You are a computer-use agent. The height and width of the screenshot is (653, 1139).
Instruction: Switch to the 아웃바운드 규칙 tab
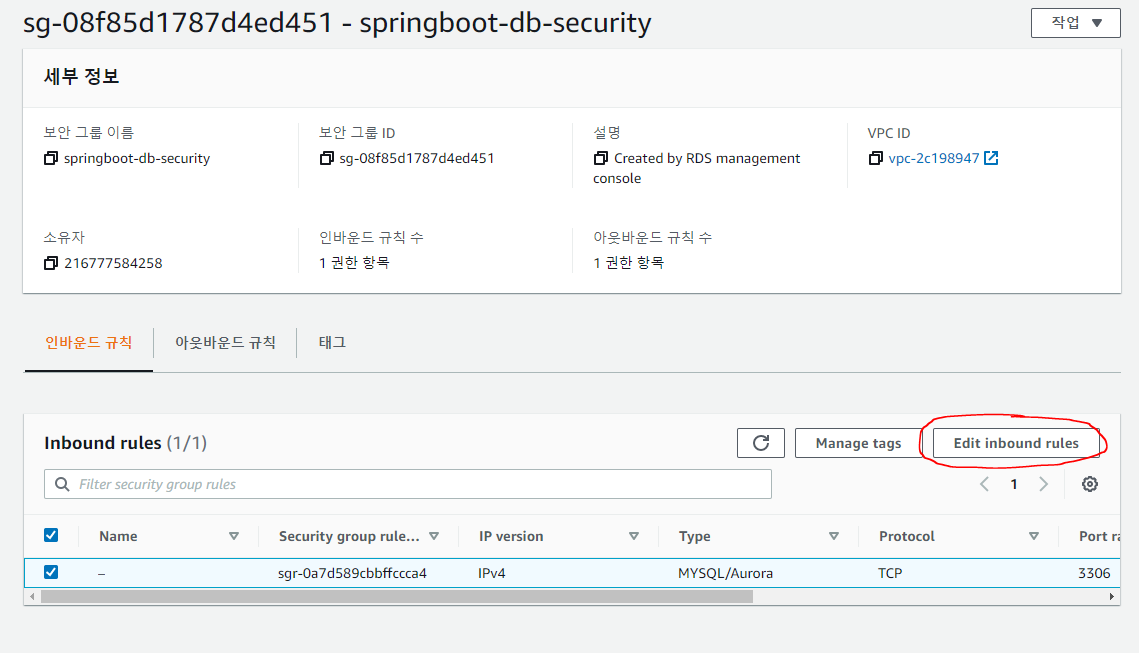(x=225, y=342)
